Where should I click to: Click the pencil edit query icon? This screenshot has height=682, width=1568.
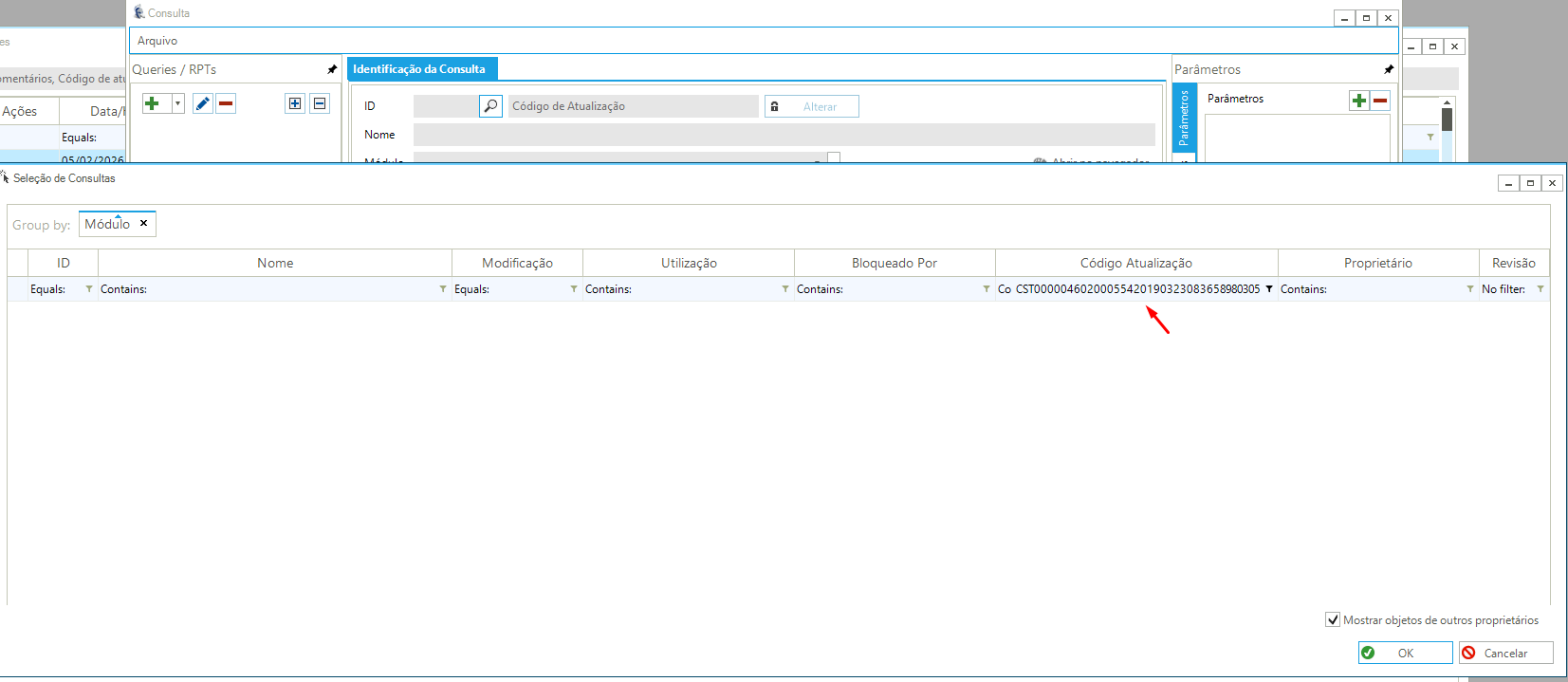tap(202, 103)
